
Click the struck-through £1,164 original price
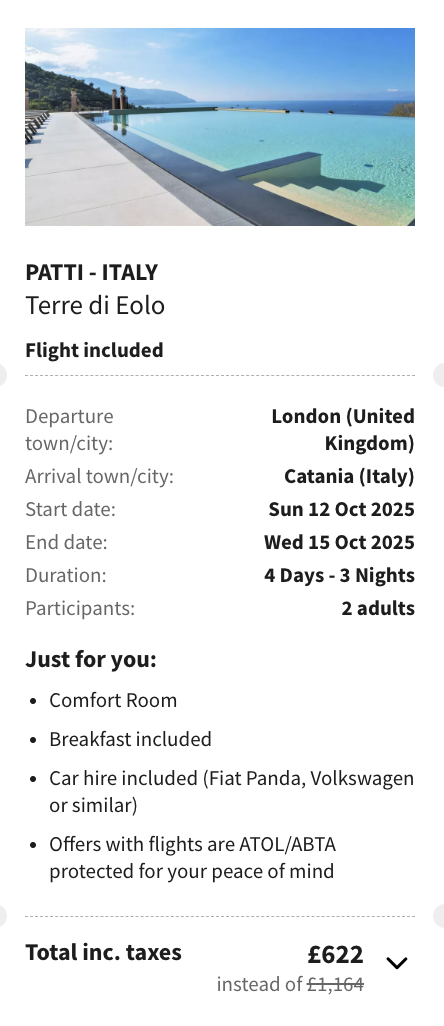(335, 983)
